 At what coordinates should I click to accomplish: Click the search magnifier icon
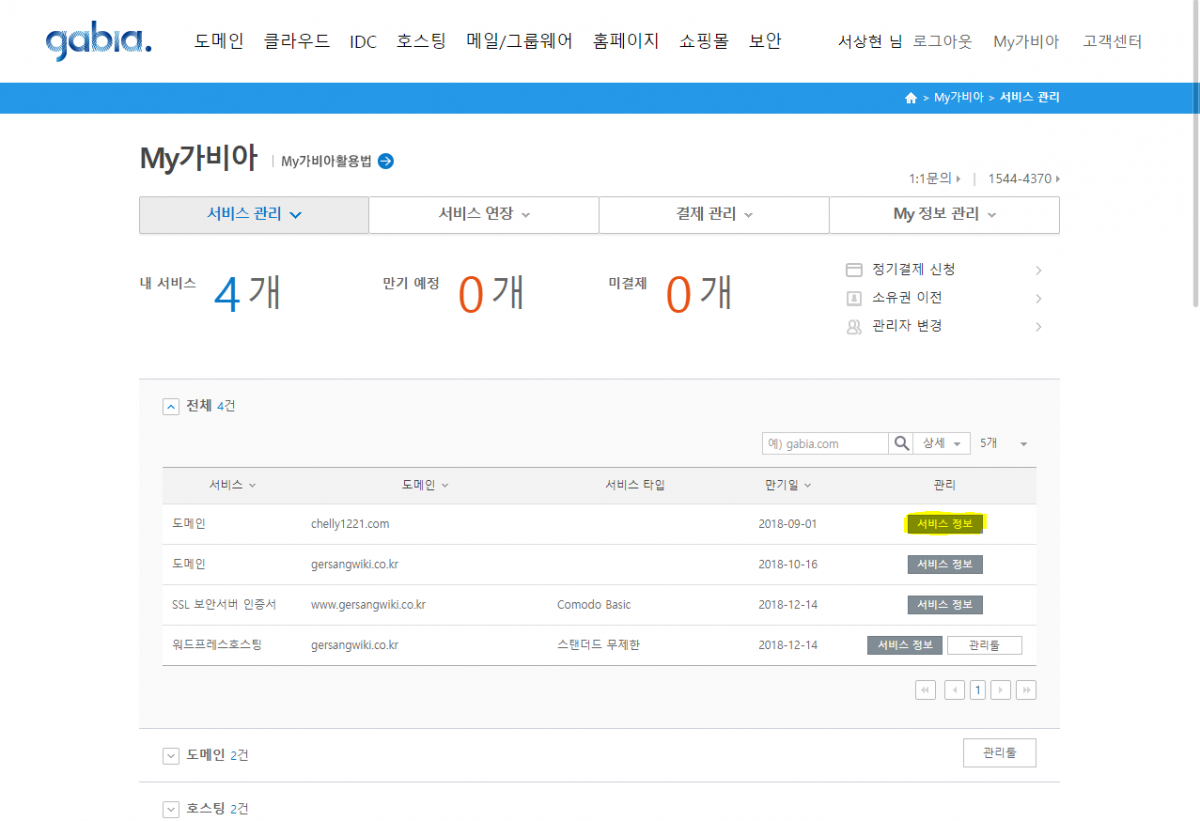(x=901, y=443)
